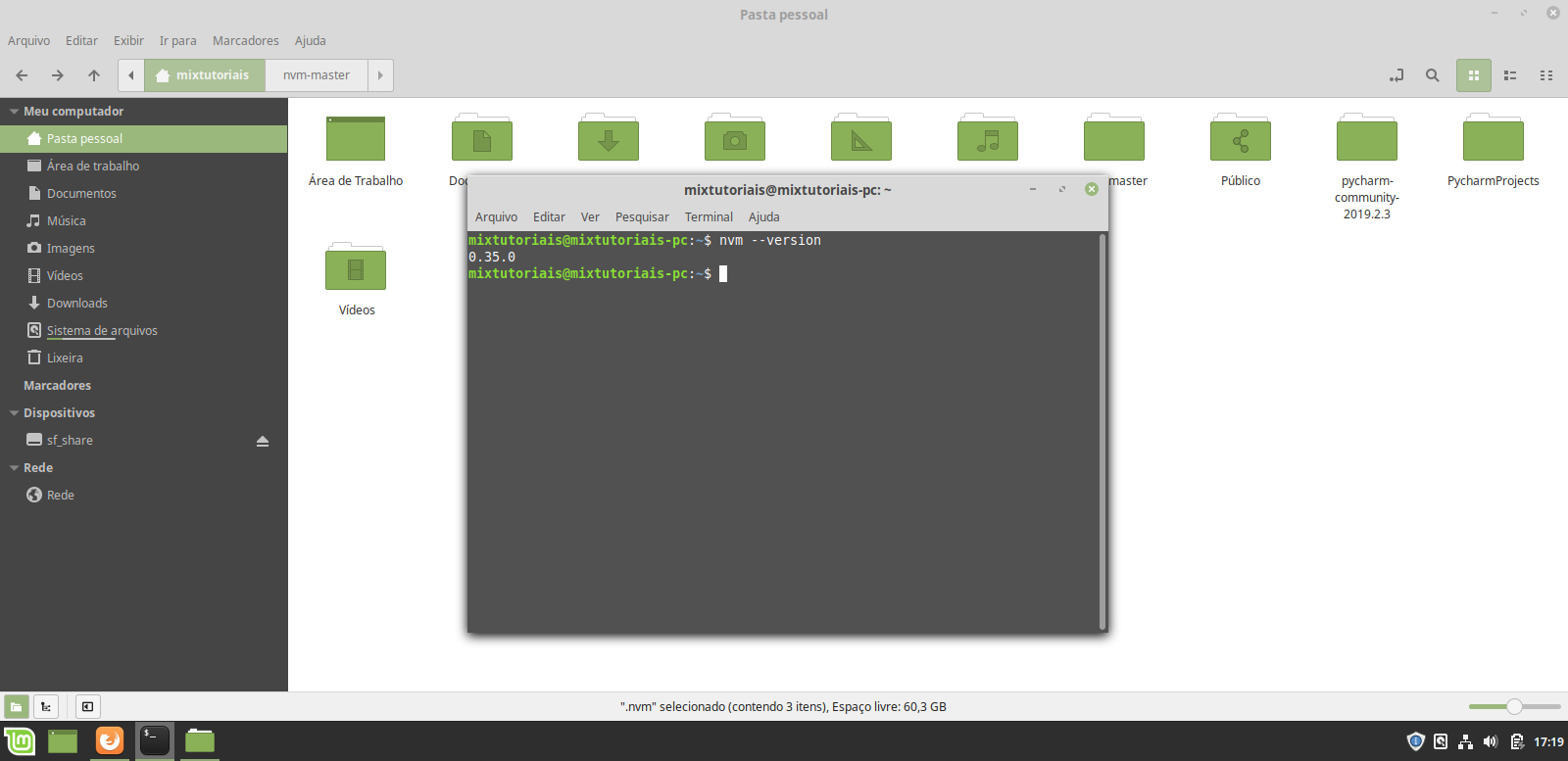Hide the sidebar with the collapse button

tap(87, 706)
